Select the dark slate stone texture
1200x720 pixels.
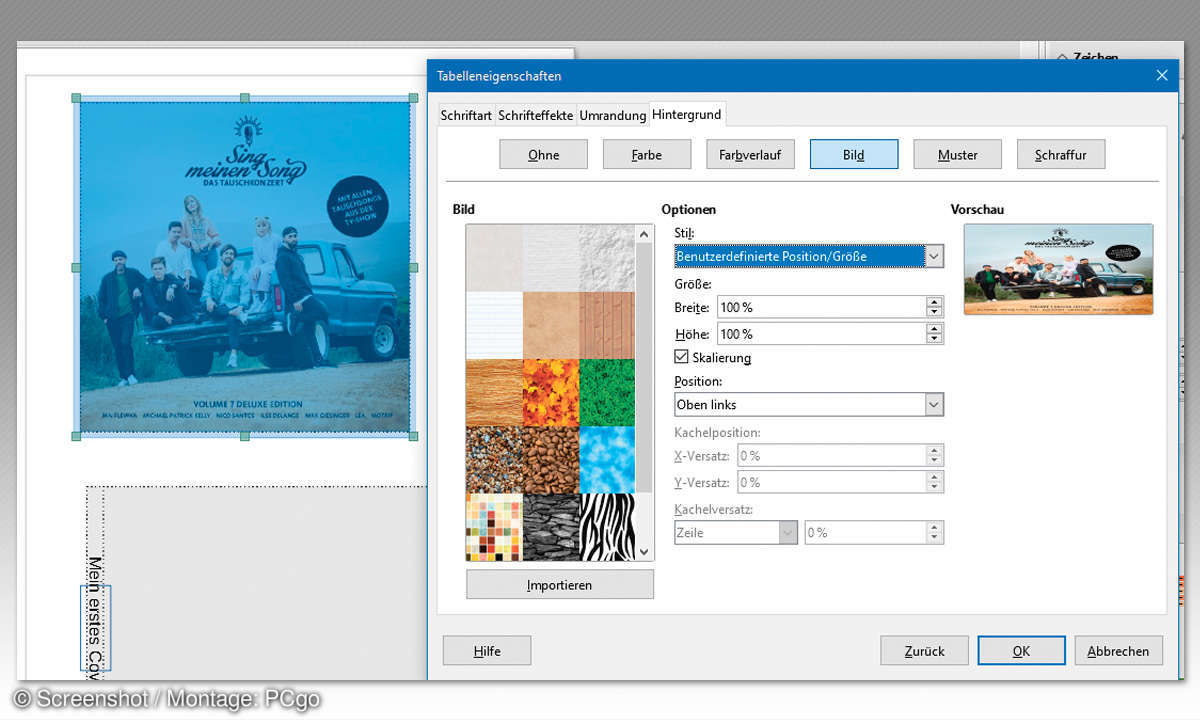pyautogui.click(x=551, y=526)
